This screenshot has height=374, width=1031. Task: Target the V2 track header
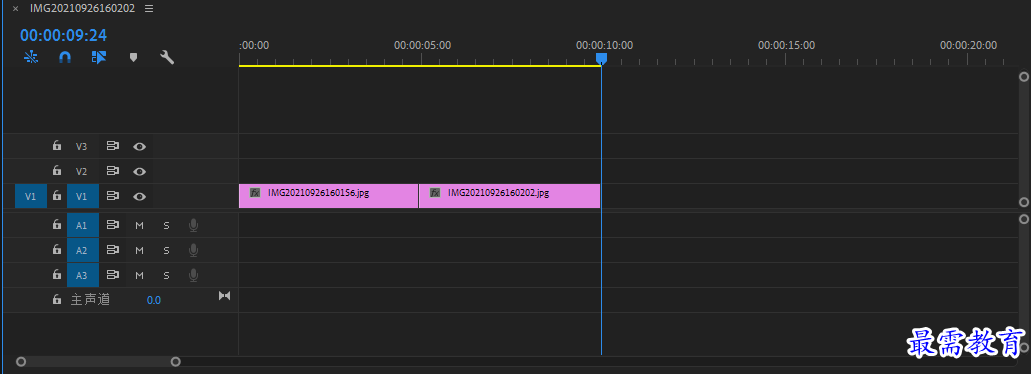pos(82,172)
